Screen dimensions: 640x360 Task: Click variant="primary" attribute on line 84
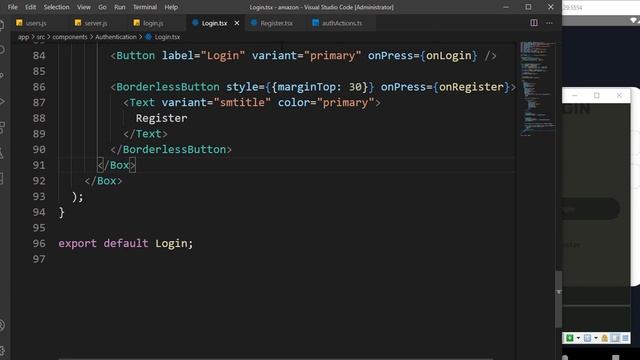307,56
